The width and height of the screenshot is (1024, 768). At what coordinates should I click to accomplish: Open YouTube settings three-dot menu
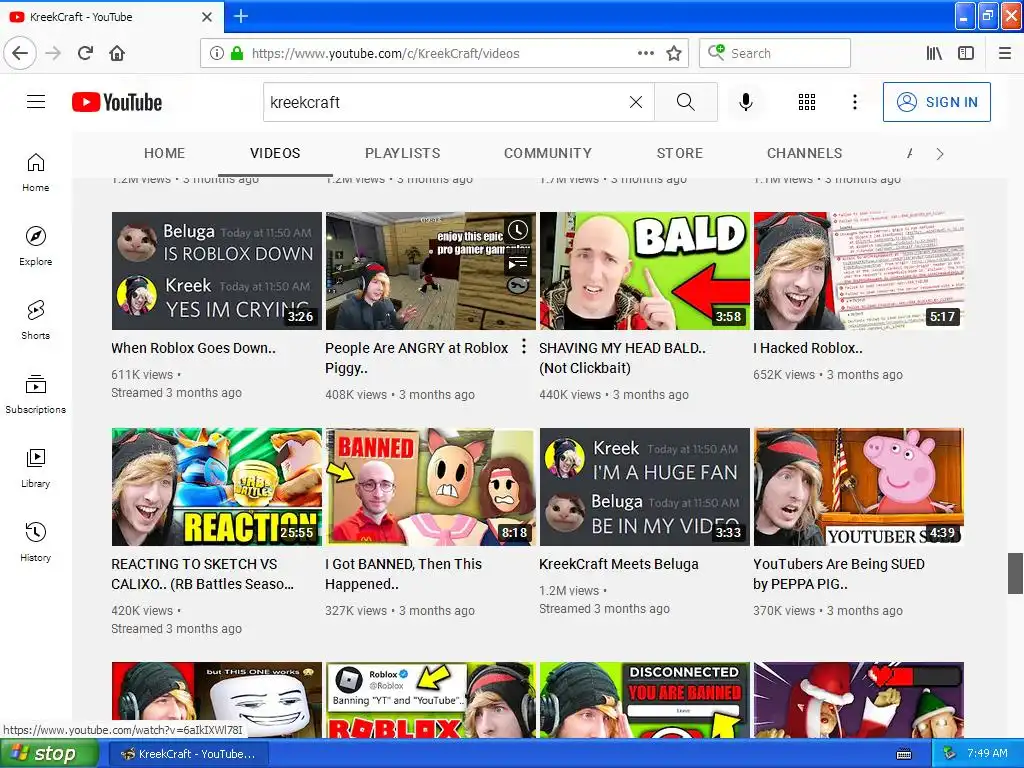[855, 102]
